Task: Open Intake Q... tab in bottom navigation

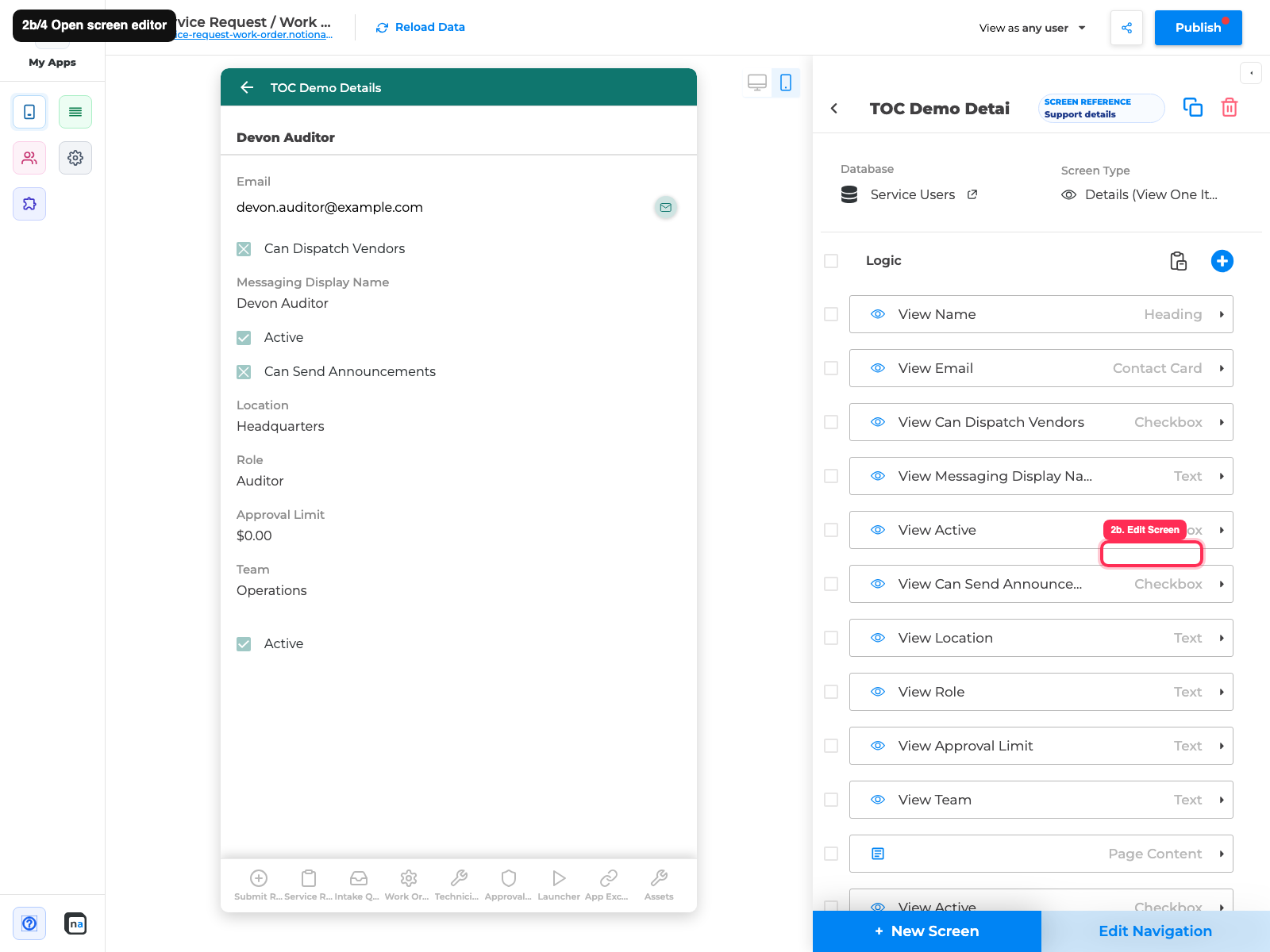Action: point(358,885)
